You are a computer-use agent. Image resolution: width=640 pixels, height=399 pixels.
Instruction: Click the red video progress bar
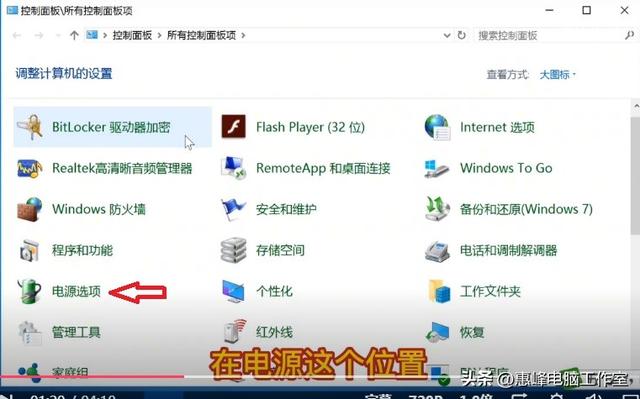point(92,376)
